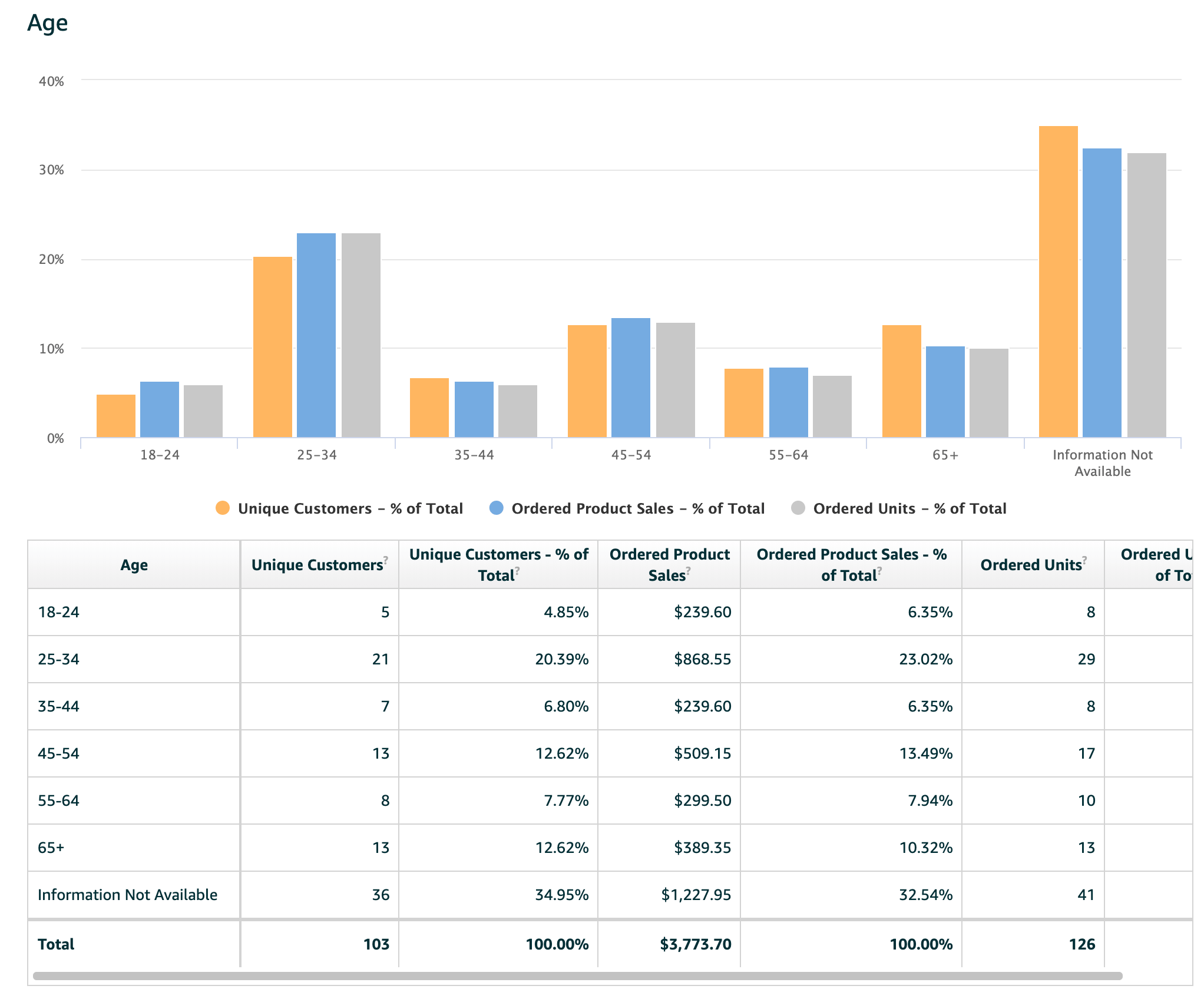Click help icon next to Unique Customers header

coord(386,559)
